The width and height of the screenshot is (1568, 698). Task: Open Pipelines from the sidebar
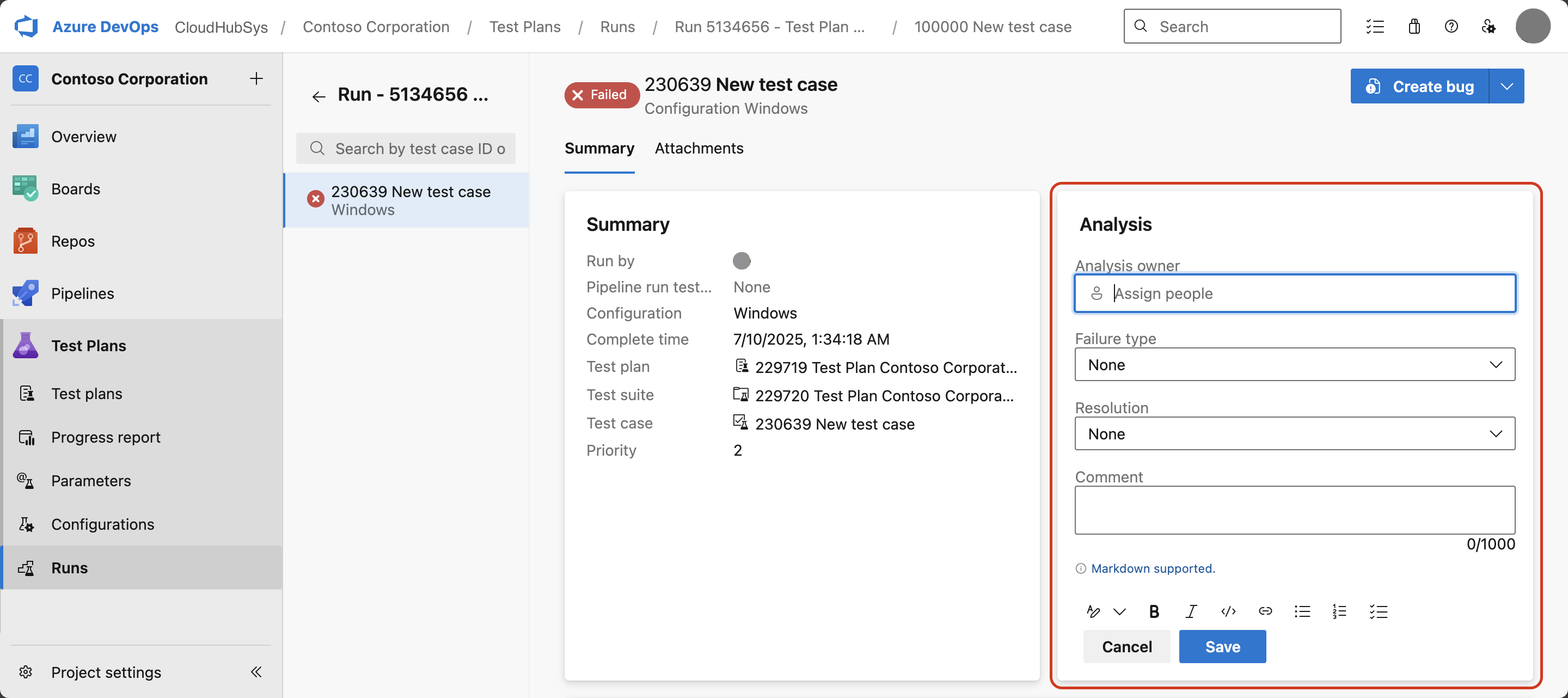point(83,293)
